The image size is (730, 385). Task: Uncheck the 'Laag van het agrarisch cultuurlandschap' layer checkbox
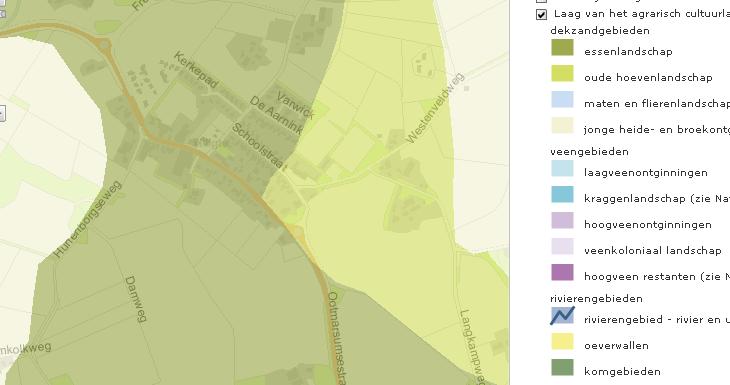[541, 14]
